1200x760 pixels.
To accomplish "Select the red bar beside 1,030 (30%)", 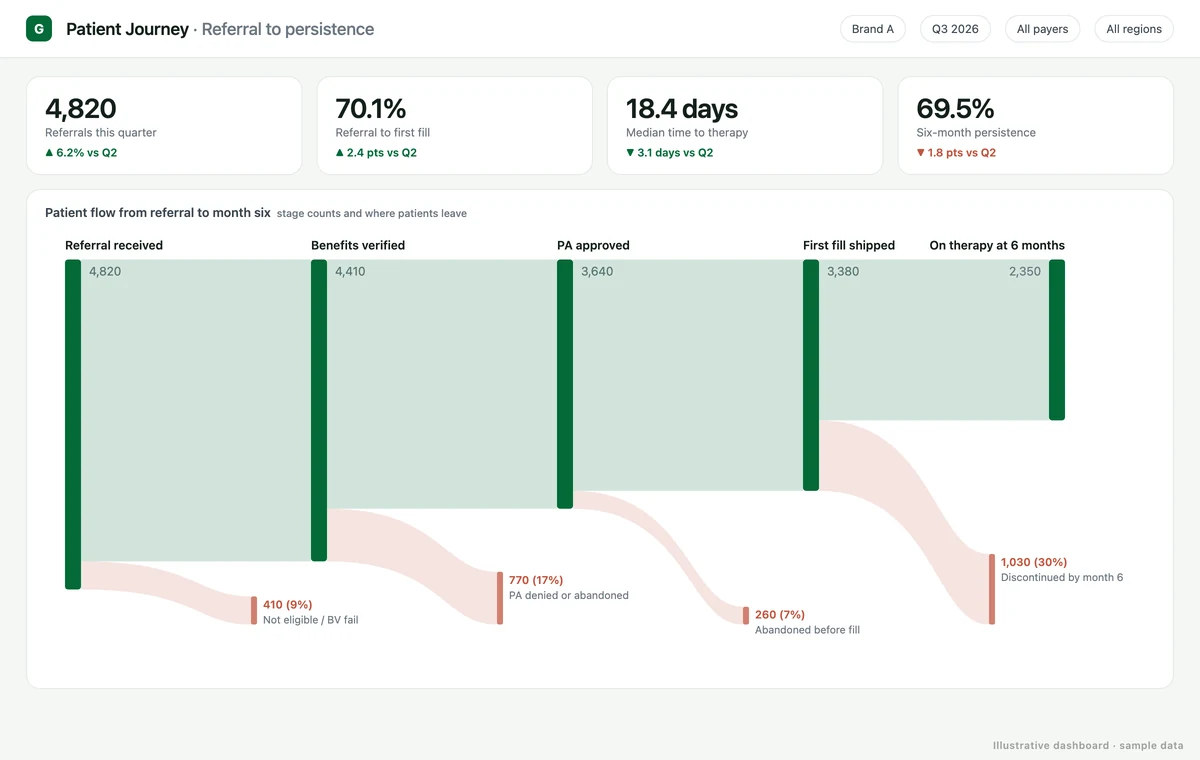I will (x=992, y=590).
